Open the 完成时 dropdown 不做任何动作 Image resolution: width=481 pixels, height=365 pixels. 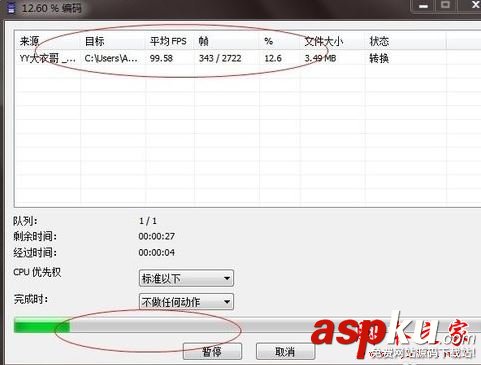tap(186, 302)
